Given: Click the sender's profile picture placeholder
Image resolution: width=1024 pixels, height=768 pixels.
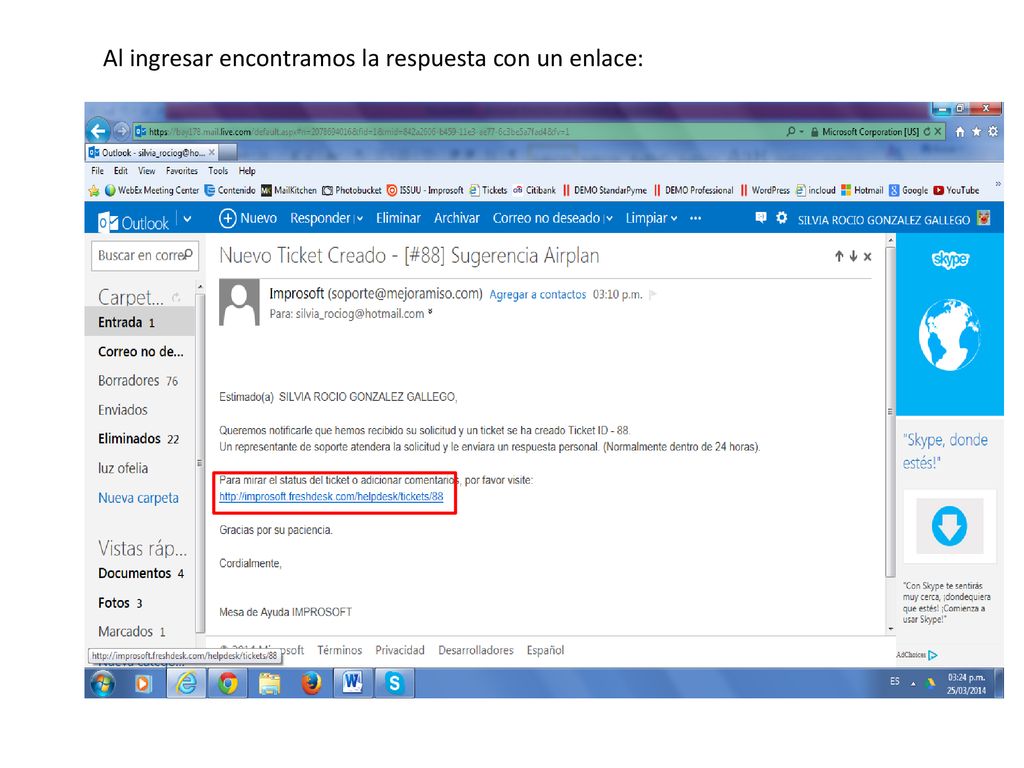Looking at the screenshot, I should 239,302.
